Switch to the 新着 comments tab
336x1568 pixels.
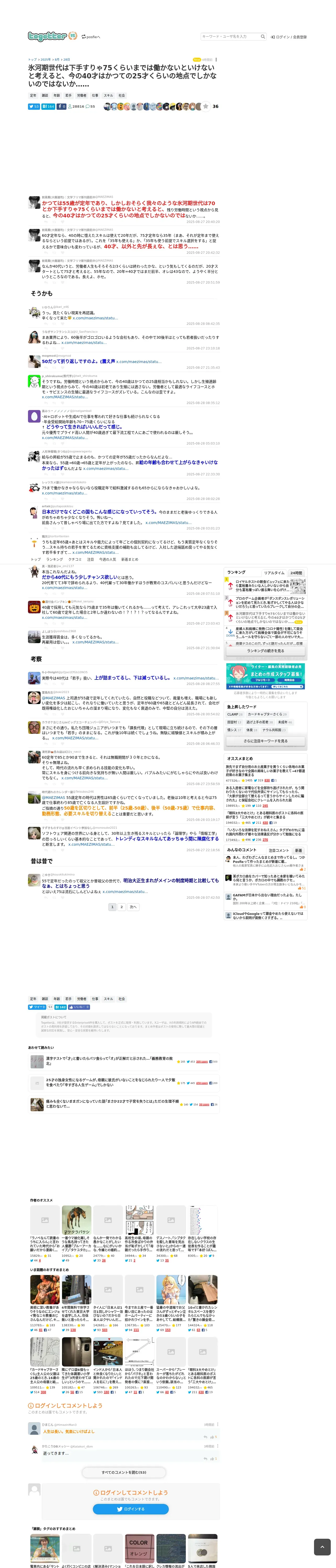point(298,850)
